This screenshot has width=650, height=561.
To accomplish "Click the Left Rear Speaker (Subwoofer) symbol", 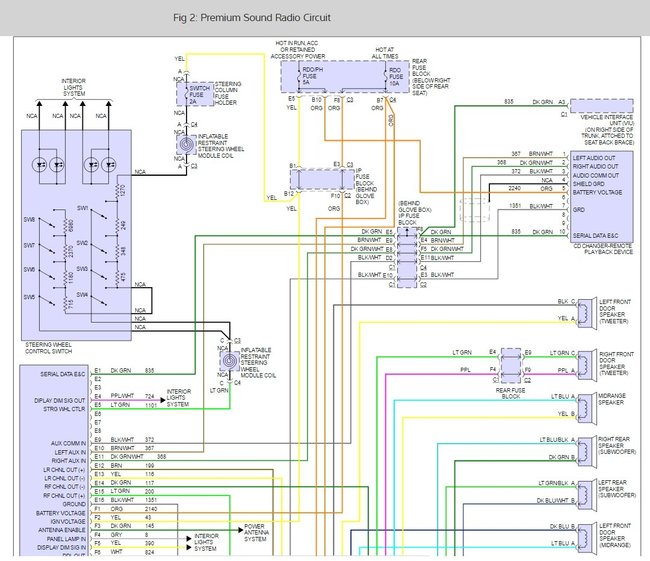I will pos(586,494).
